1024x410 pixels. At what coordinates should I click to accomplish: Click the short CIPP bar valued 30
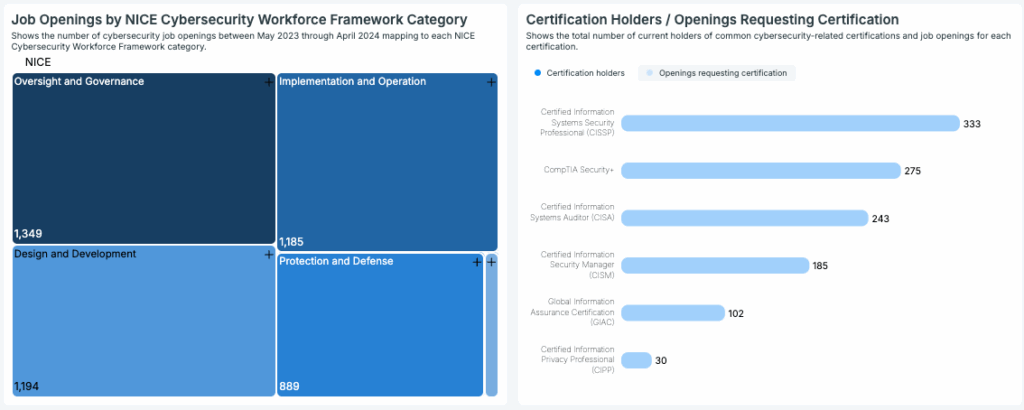pyautogui.click(x=636, y=360)
